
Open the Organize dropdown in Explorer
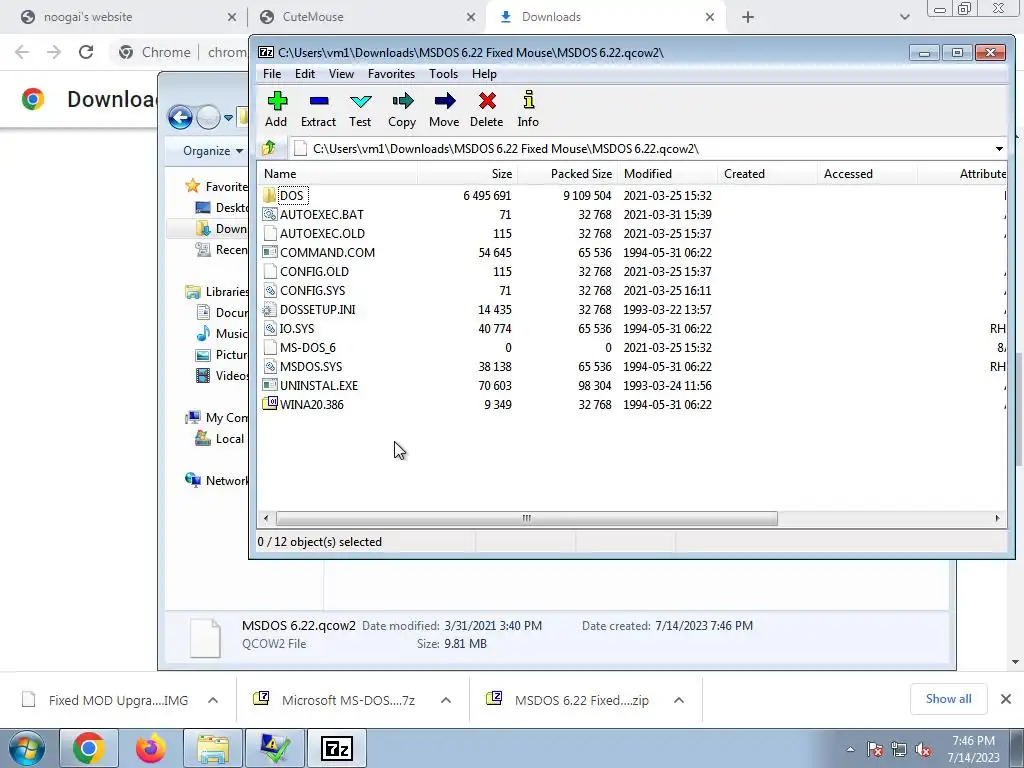coord(213,151)
